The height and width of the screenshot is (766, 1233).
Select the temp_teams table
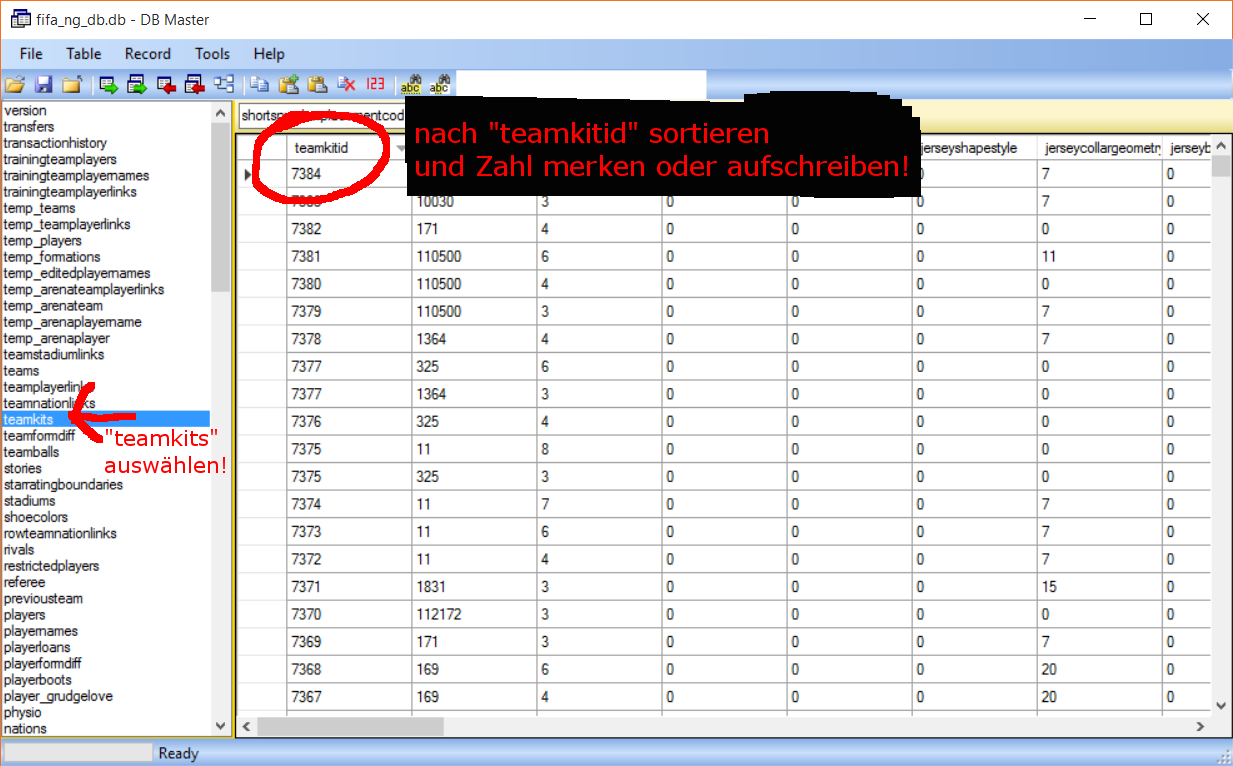39,208
